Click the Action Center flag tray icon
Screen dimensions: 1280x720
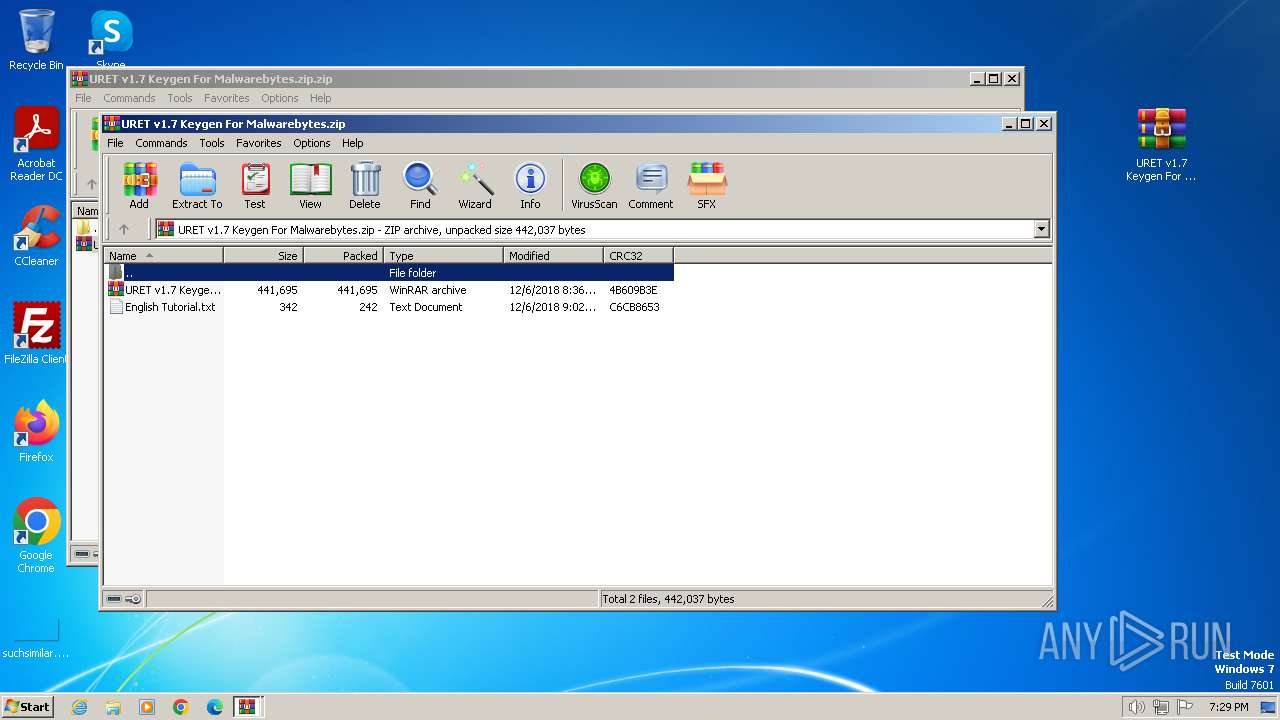[1185, 707]
